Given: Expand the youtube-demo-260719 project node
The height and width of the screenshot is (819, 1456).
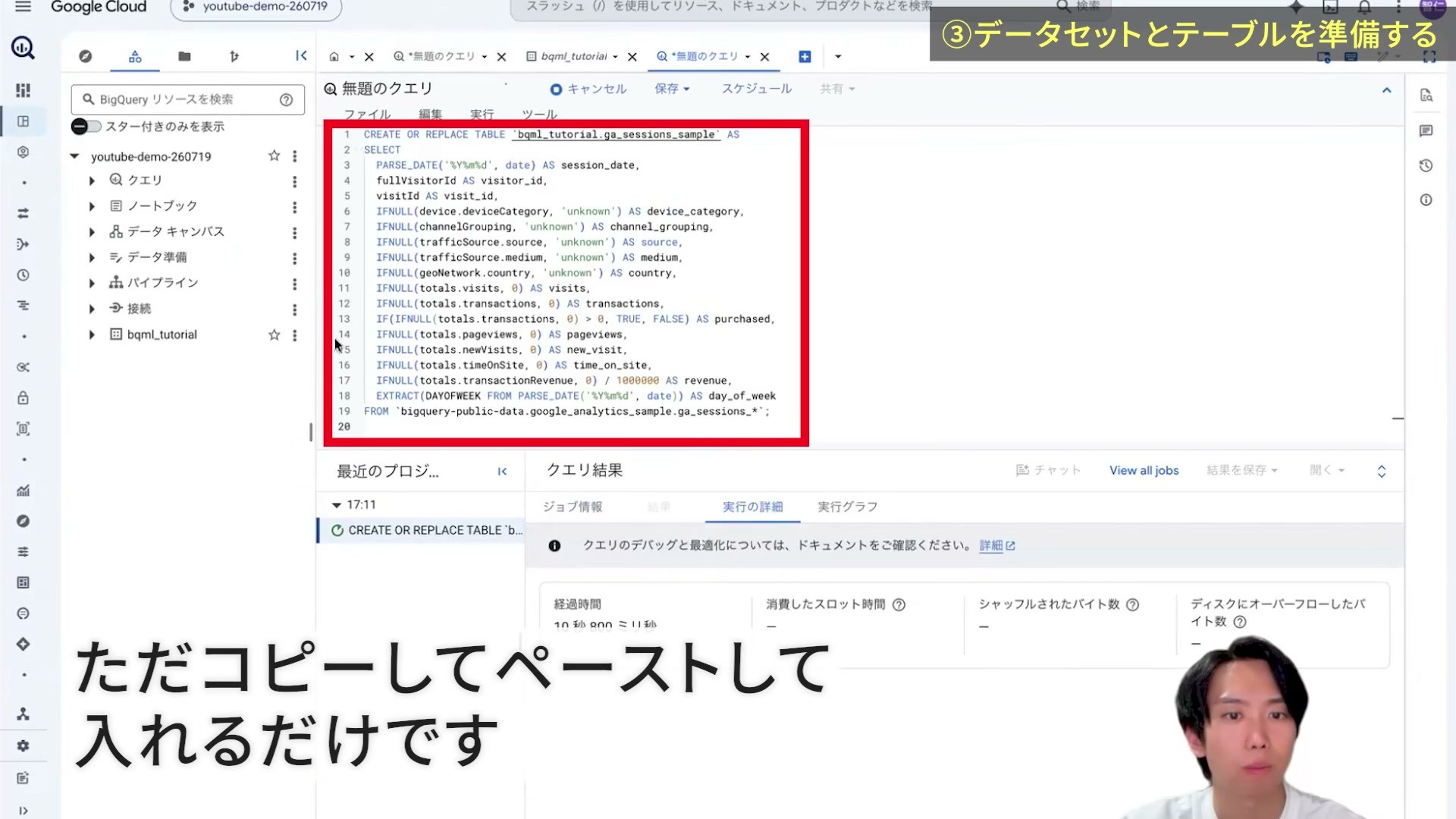Looking at the screenshot, I should click(x=74, y=156).
